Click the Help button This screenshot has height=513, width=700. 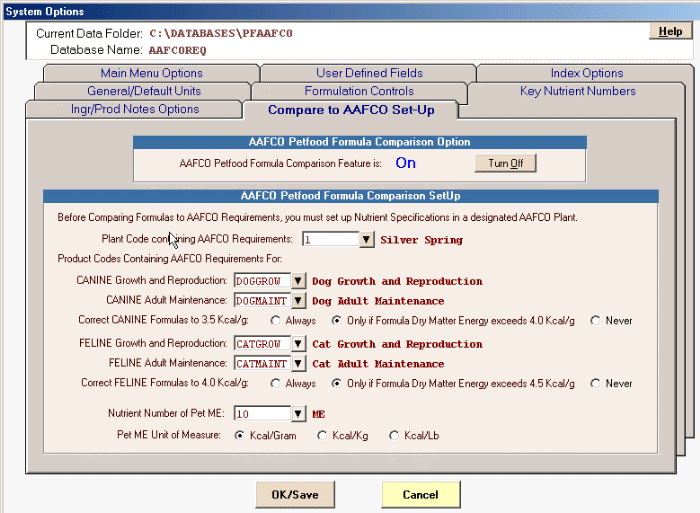670,31
